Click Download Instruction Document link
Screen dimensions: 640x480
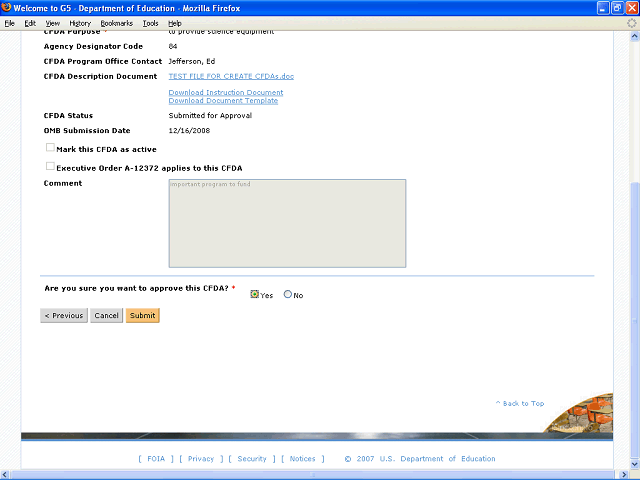coord(226,92)
